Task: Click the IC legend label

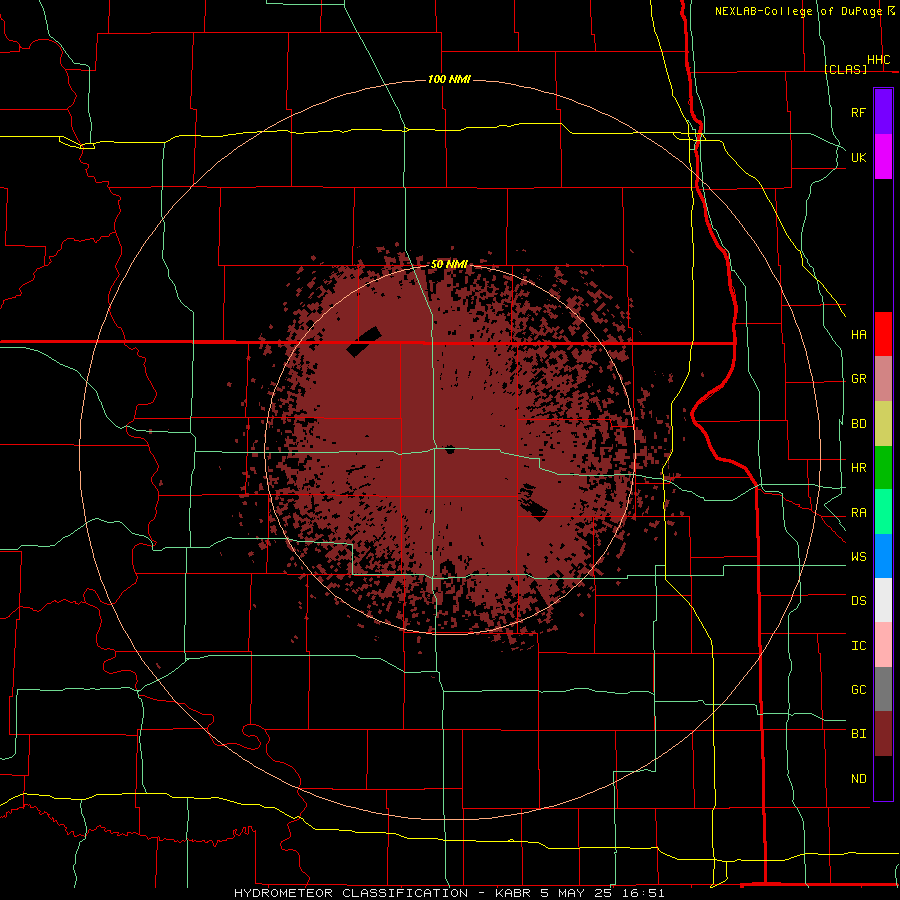Action: point(858,646)
